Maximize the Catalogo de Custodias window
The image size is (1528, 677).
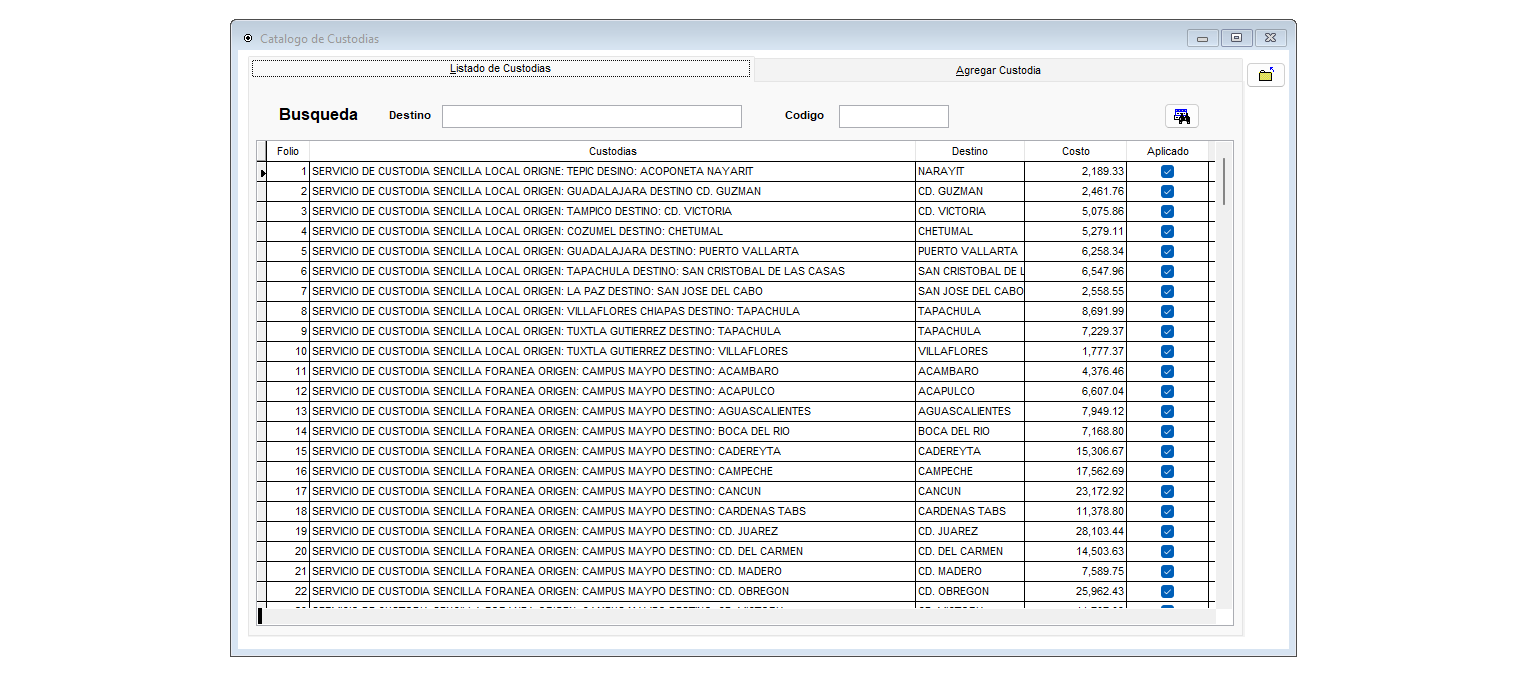[x=1236, y=38]
